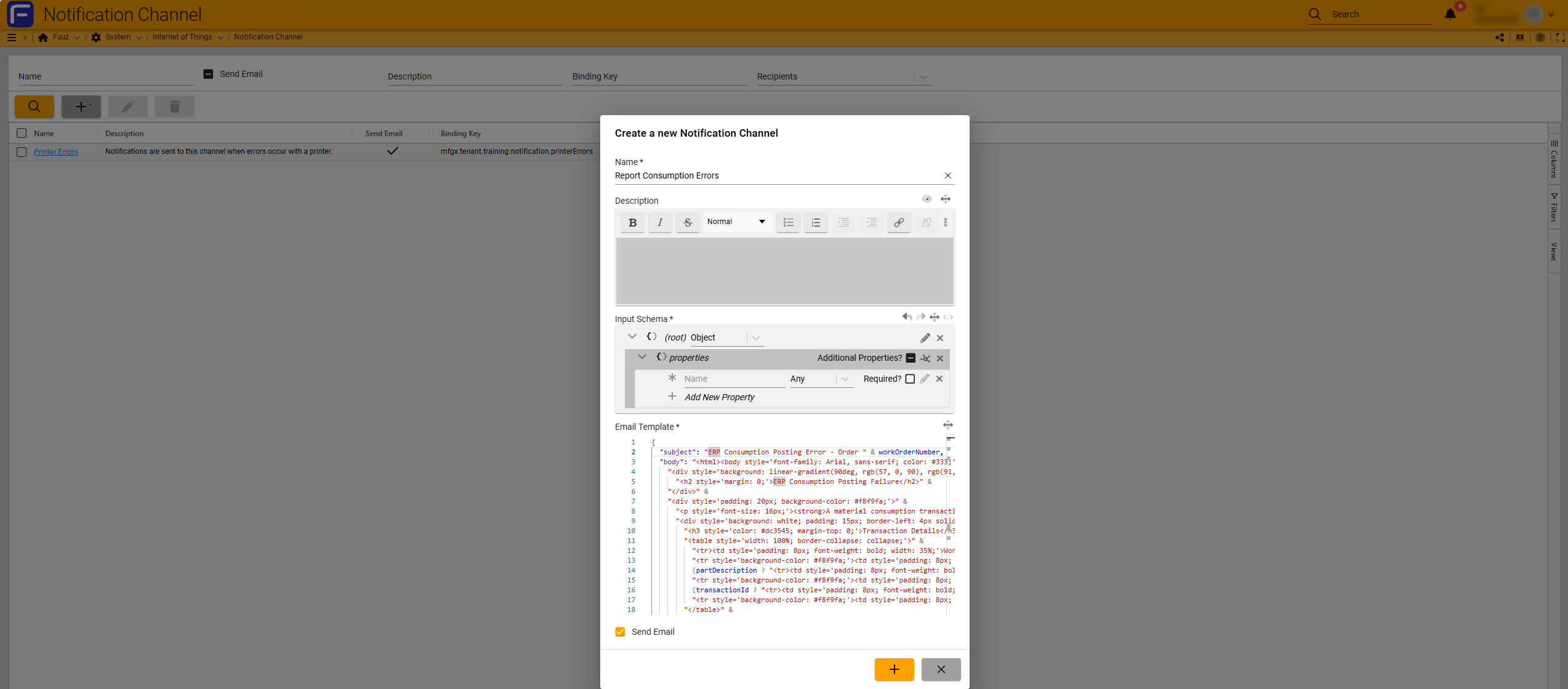Click the insert link icon
This screenshot has height=689, width=1568.
899,222
